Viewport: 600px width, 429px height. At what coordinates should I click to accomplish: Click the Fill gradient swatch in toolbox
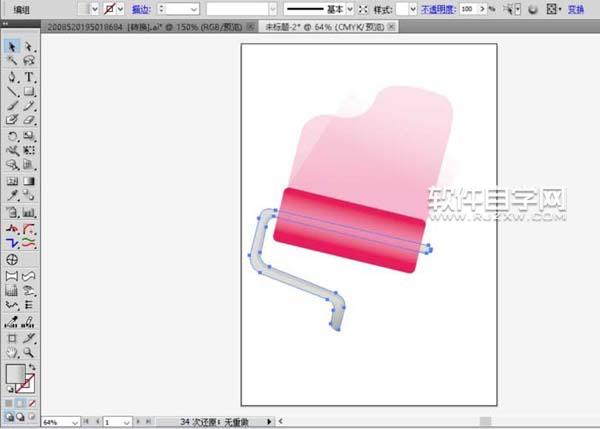pyautogui.click(x=15, y=374)
